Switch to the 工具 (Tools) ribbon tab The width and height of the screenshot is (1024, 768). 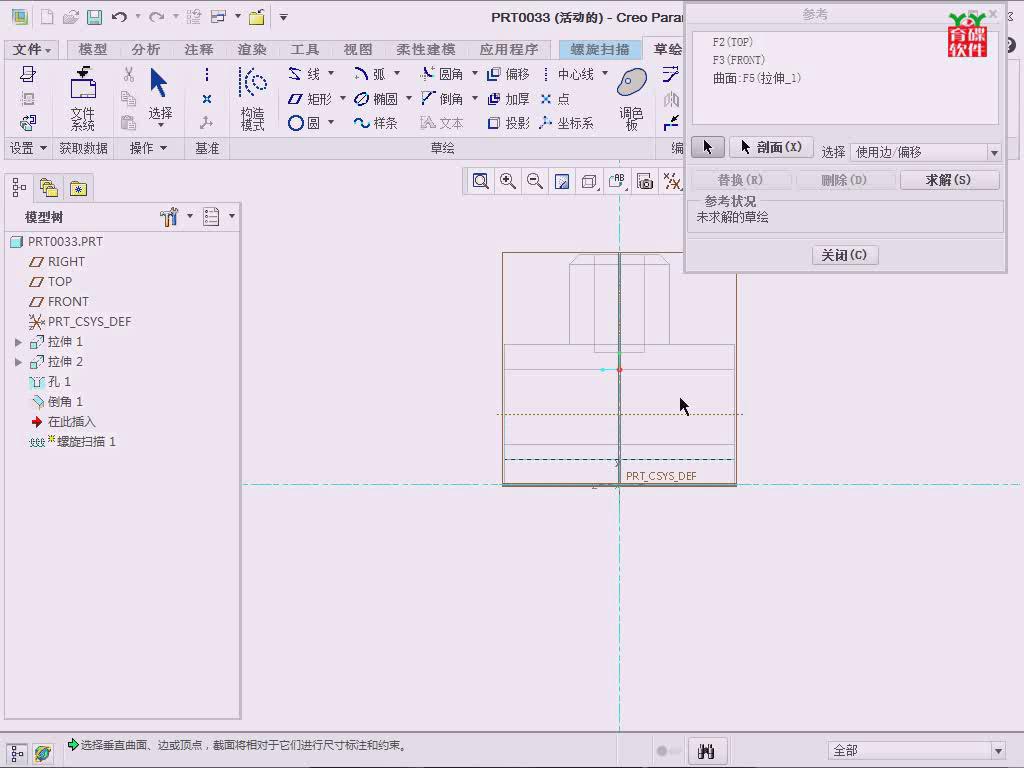[x=304, y=49]
